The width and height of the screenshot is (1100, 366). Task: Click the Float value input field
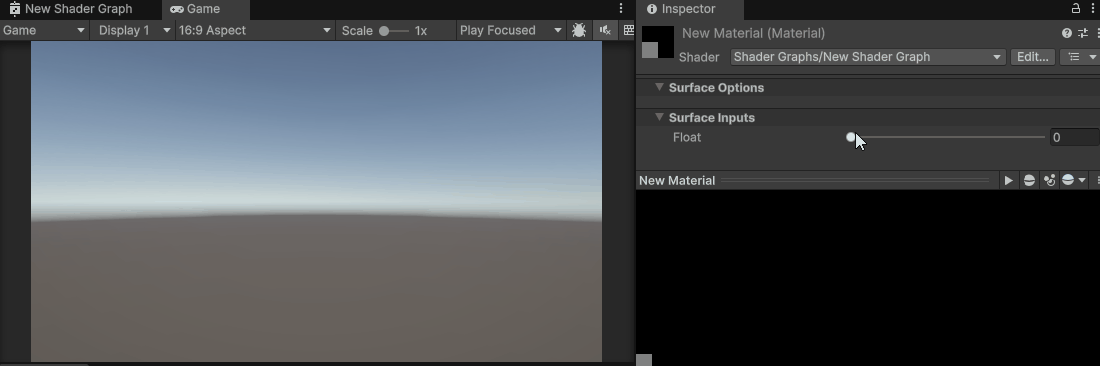[1074, 137]
